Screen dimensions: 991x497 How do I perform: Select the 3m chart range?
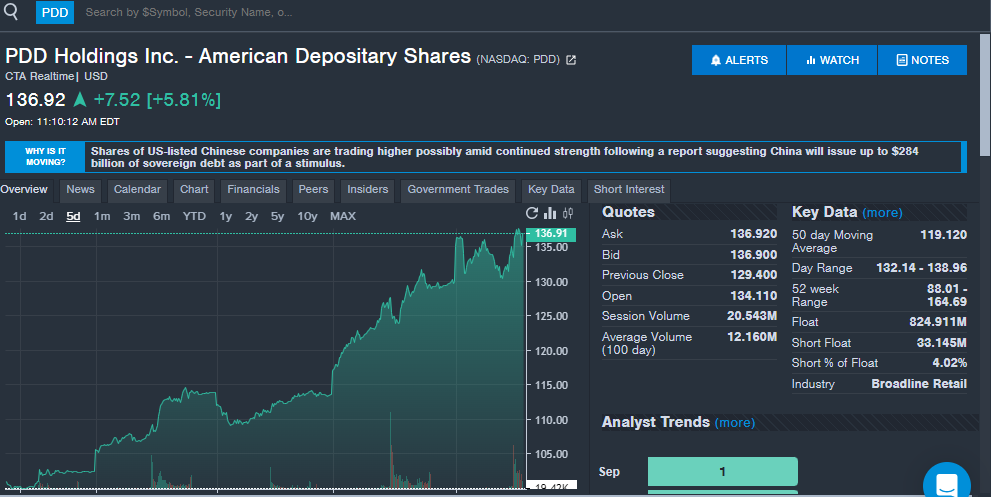coord(131,216)
